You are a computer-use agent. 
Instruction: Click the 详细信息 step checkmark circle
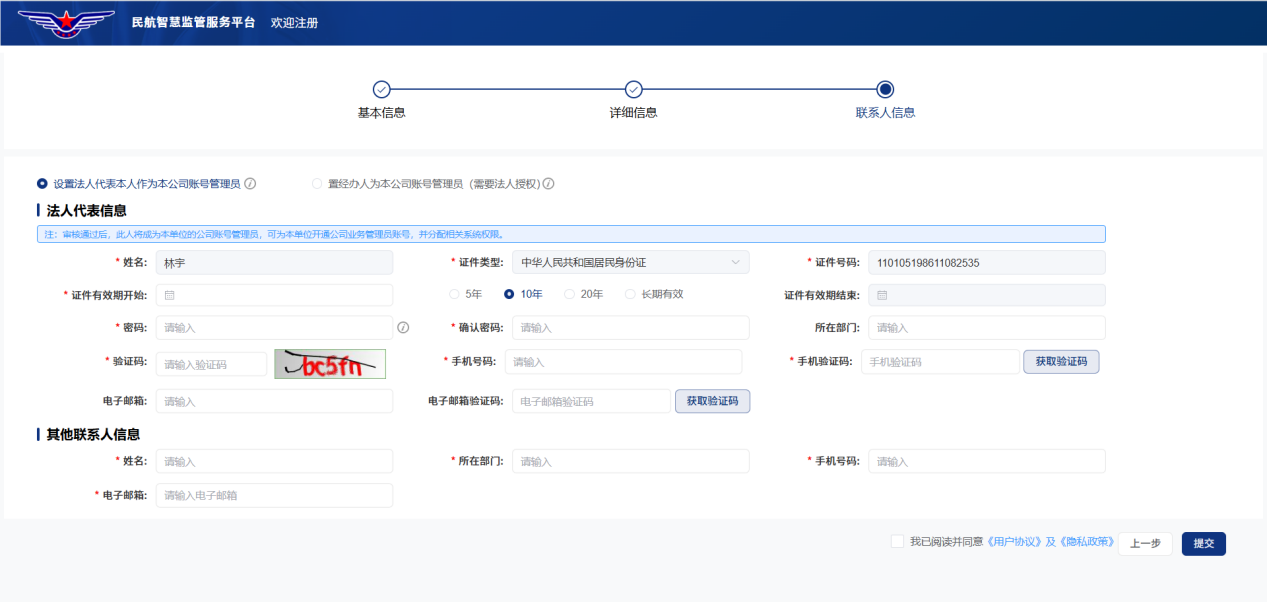pos(633,89)
